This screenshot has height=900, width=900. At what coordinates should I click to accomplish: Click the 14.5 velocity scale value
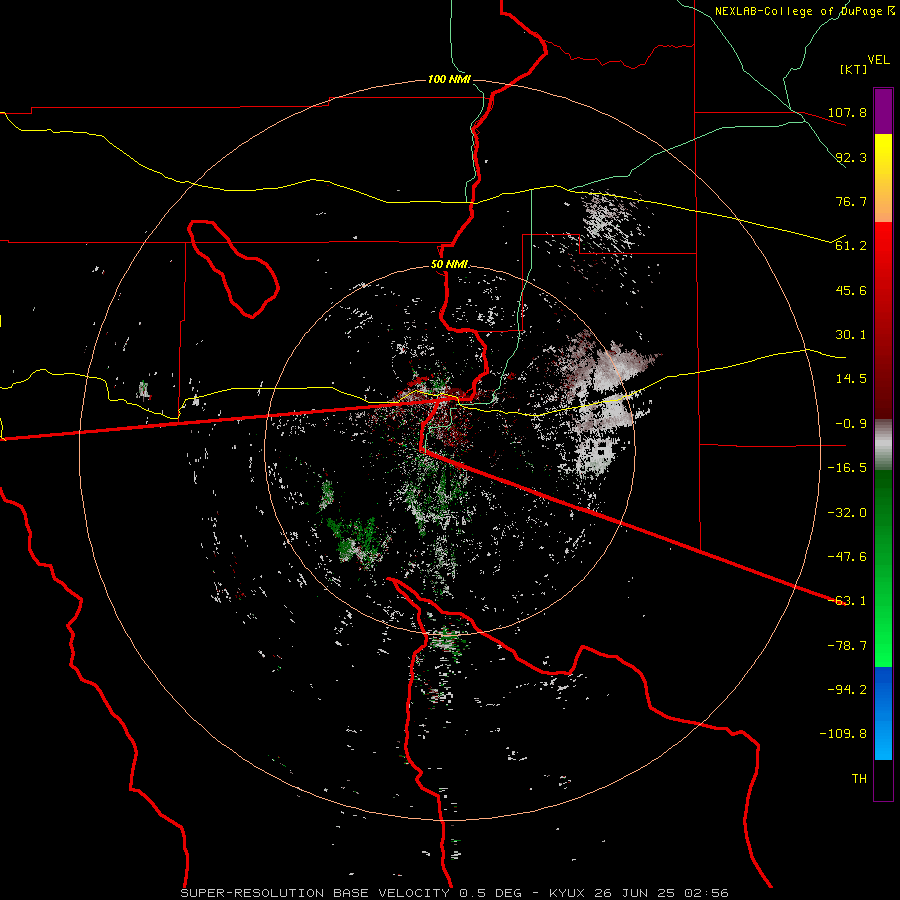click(851, 379)
